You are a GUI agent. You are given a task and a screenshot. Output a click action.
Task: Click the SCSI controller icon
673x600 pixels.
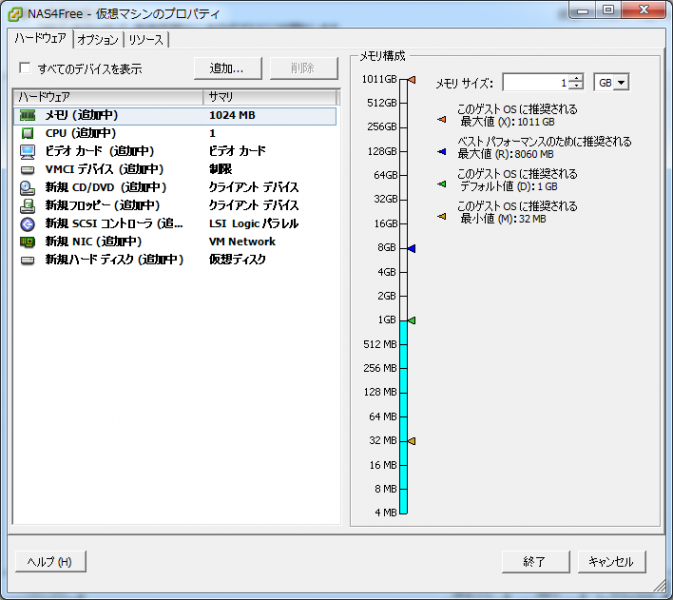click(27, 224)
